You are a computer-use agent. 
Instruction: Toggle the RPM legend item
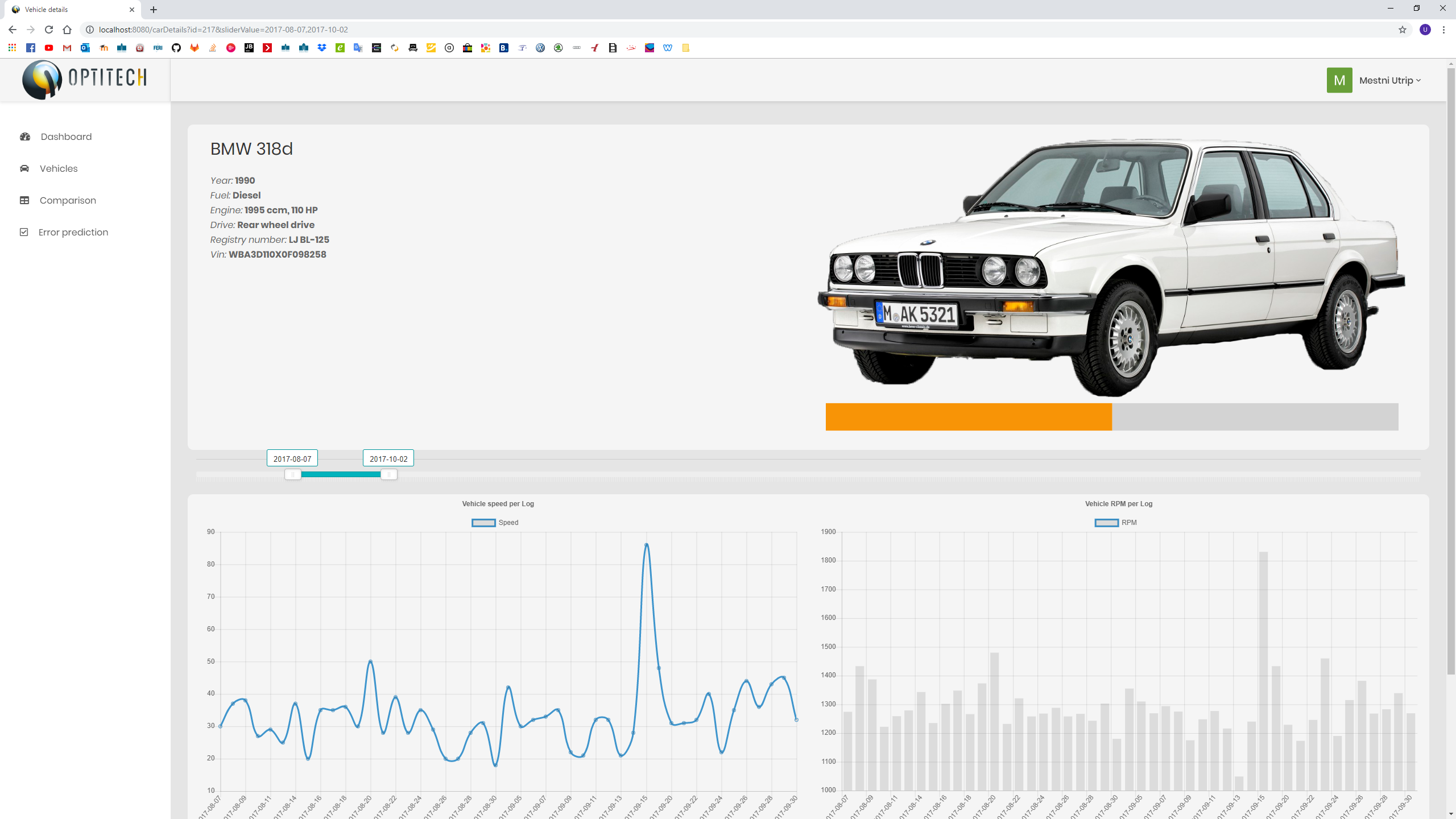(1116, 523)
